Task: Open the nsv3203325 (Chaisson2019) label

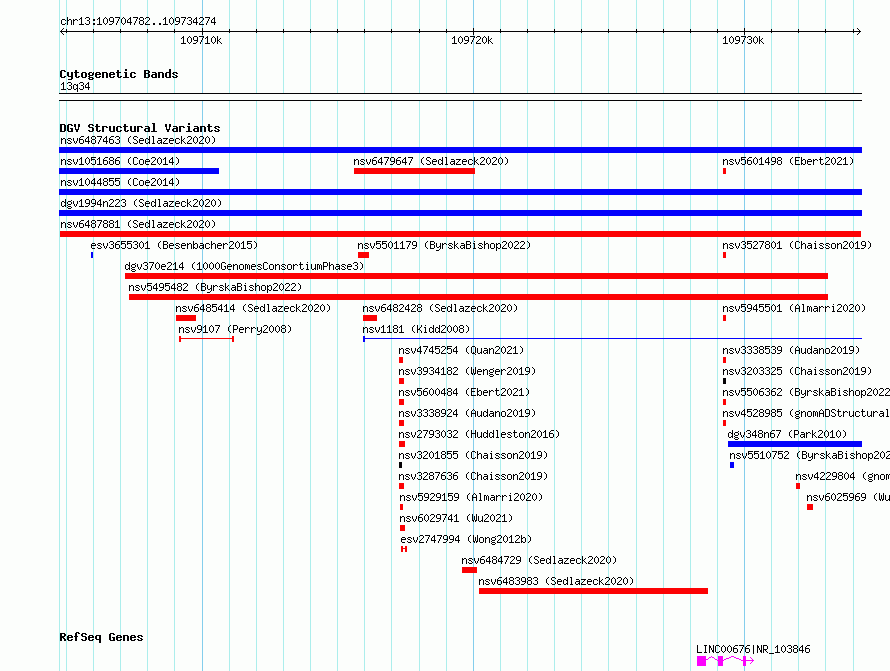Action: (797, 371)
